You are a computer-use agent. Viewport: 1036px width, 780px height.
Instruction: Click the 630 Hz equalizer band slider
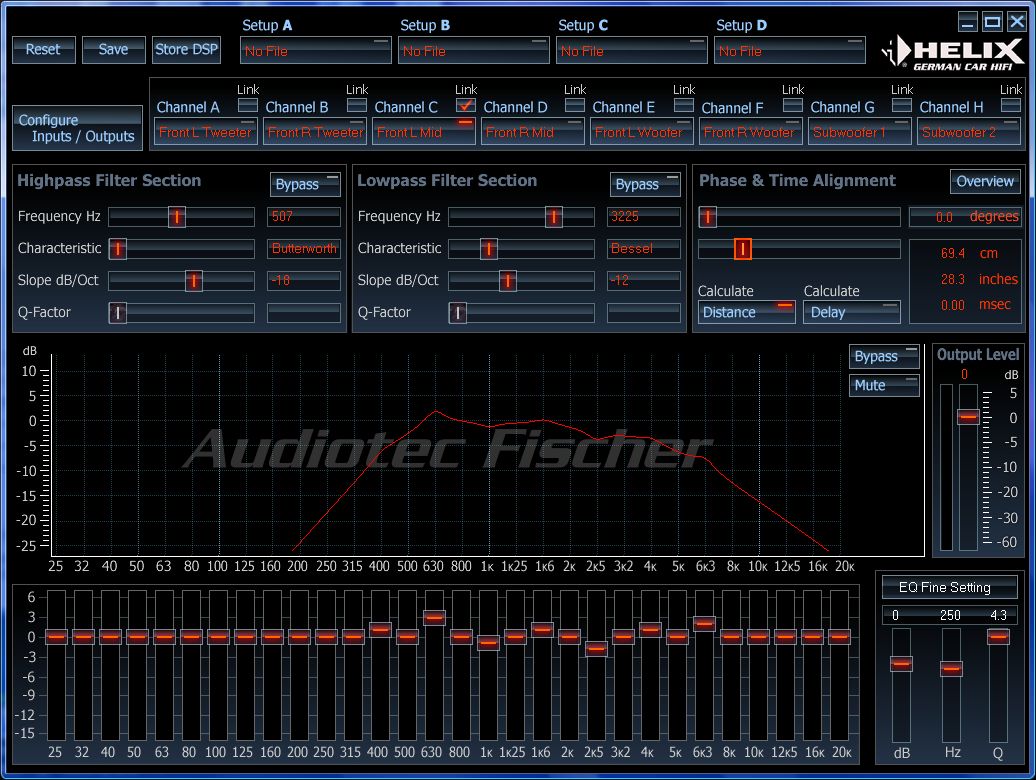click(433, 618)
